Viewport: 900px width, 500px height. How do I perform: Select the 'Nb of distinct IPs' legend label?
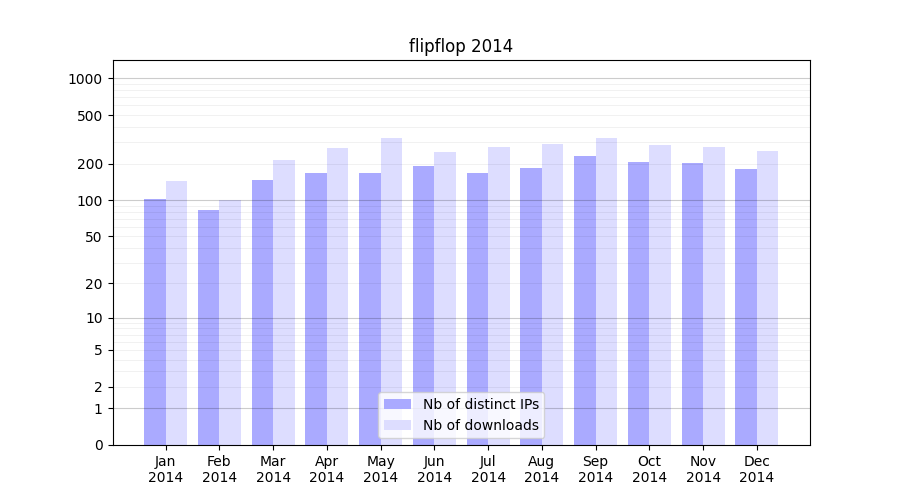coord(480,404)
